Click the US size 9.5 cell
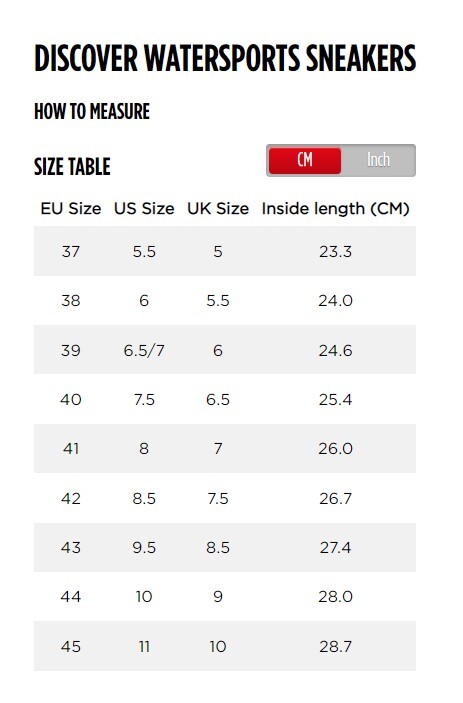463x703 pixels. (144, 547)
